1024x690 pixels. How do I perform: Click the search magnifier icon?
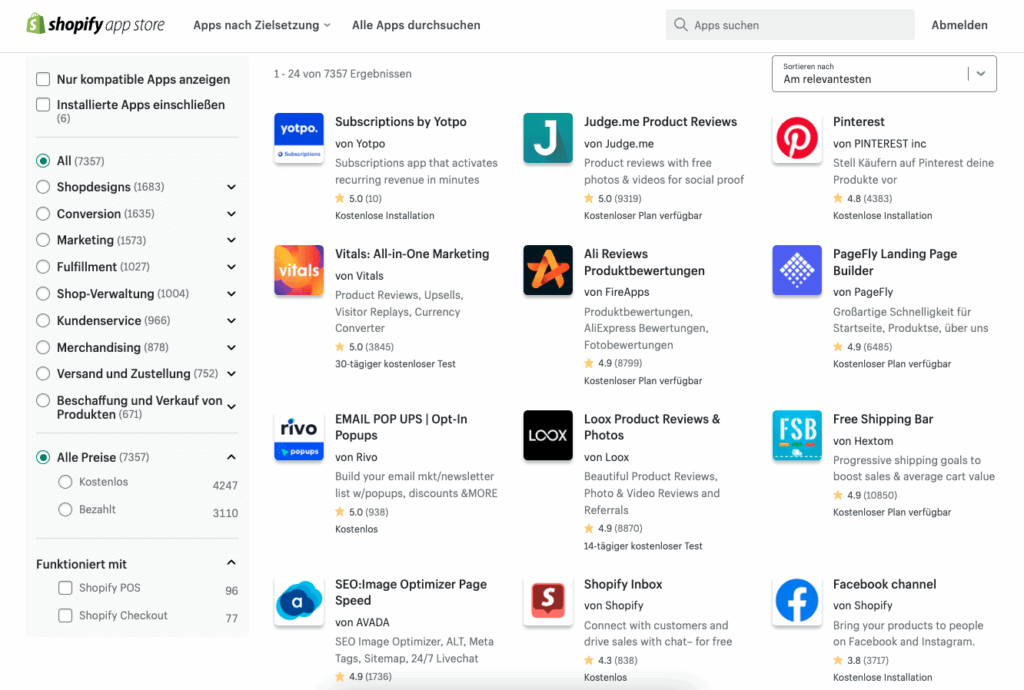click(680, 25)
